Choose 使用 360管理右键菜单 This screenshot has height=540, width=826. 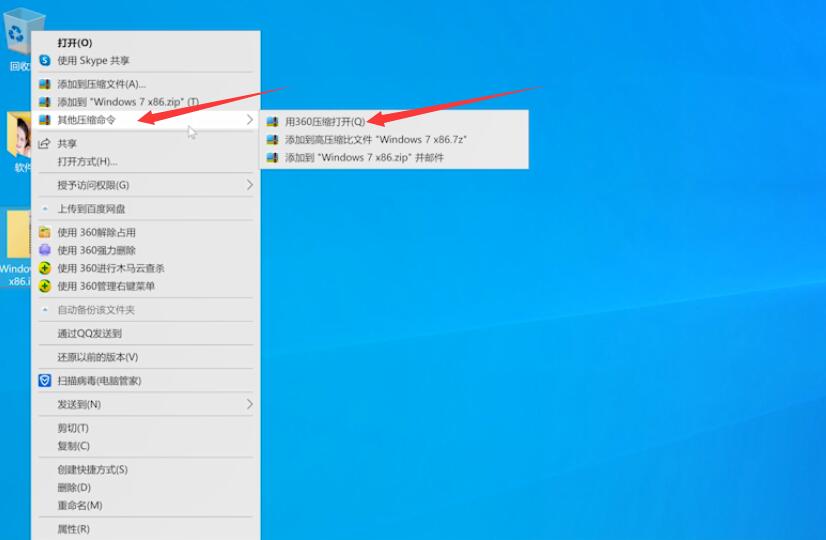[145, 286]
